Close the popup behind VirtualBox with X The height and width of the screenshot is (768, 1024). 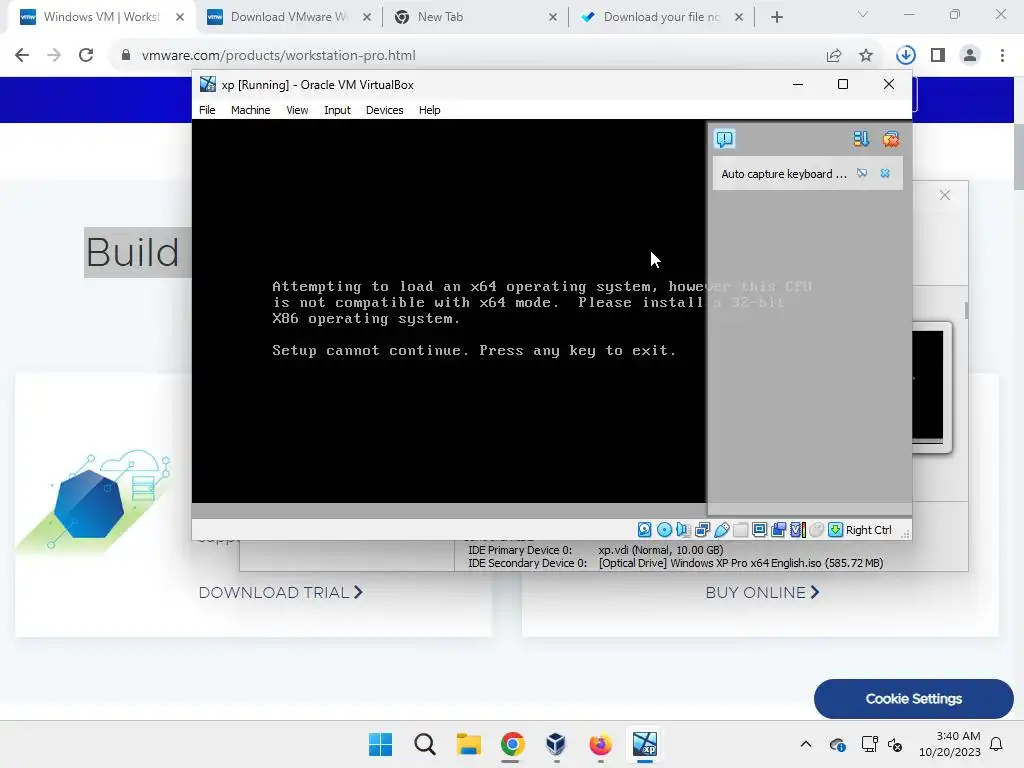[x=945, y=195]
